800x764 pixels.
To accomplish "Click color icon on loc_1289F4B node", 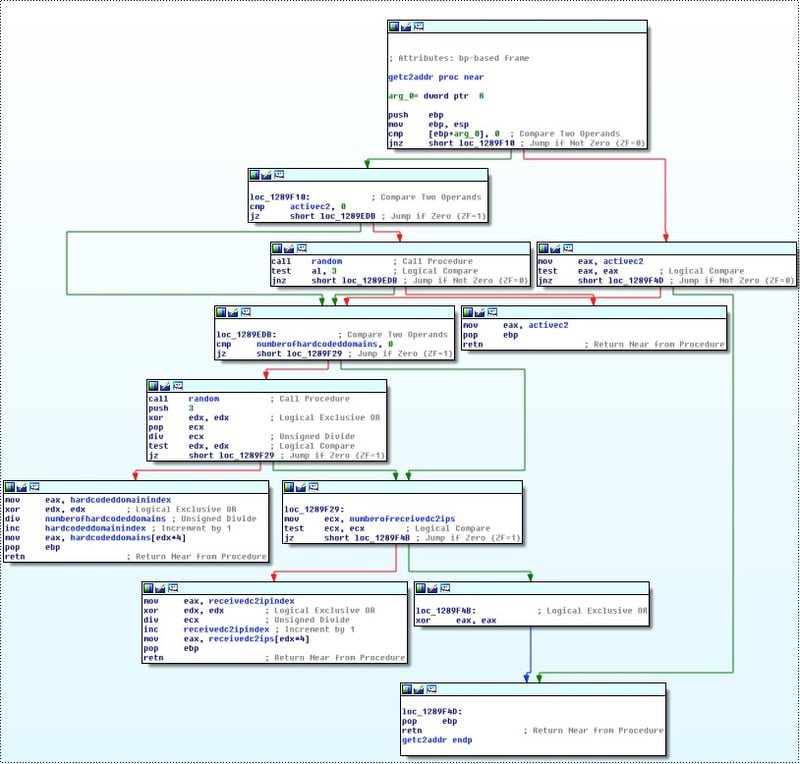I will pyautogui.click(x=422, y=588).
